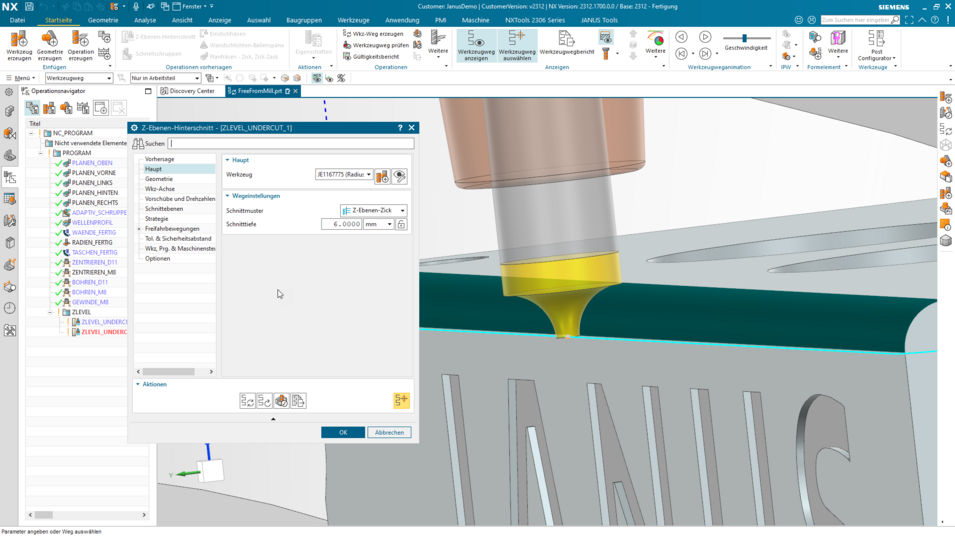The height and width of the screenshot is (537, 955).
Task: Generate toolpath in the dialog Aktionen section
Action: point(247,401)
